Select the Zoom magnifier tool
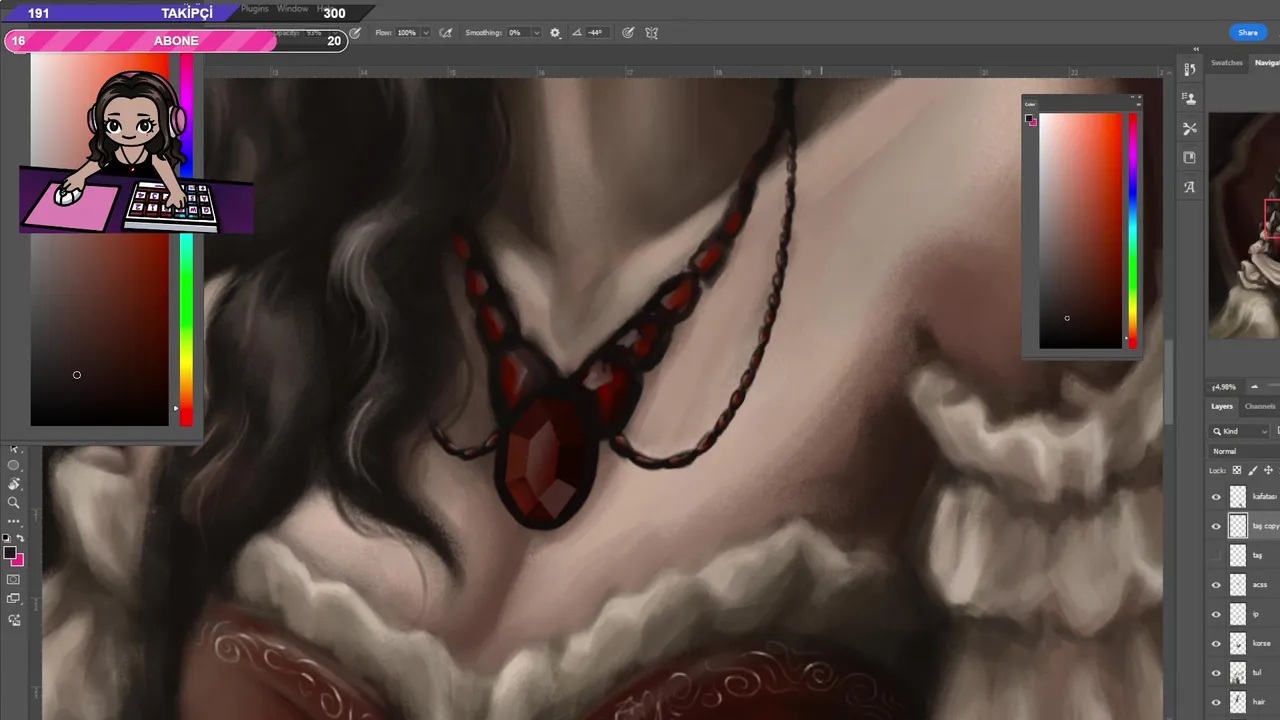This screenshot has width=1280, height=720. tap(13, 502)
